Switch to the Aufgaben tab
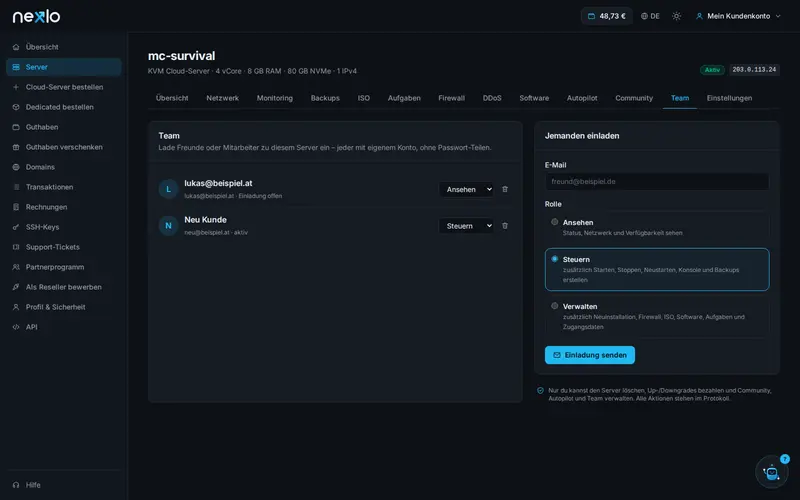 (404, 98)
